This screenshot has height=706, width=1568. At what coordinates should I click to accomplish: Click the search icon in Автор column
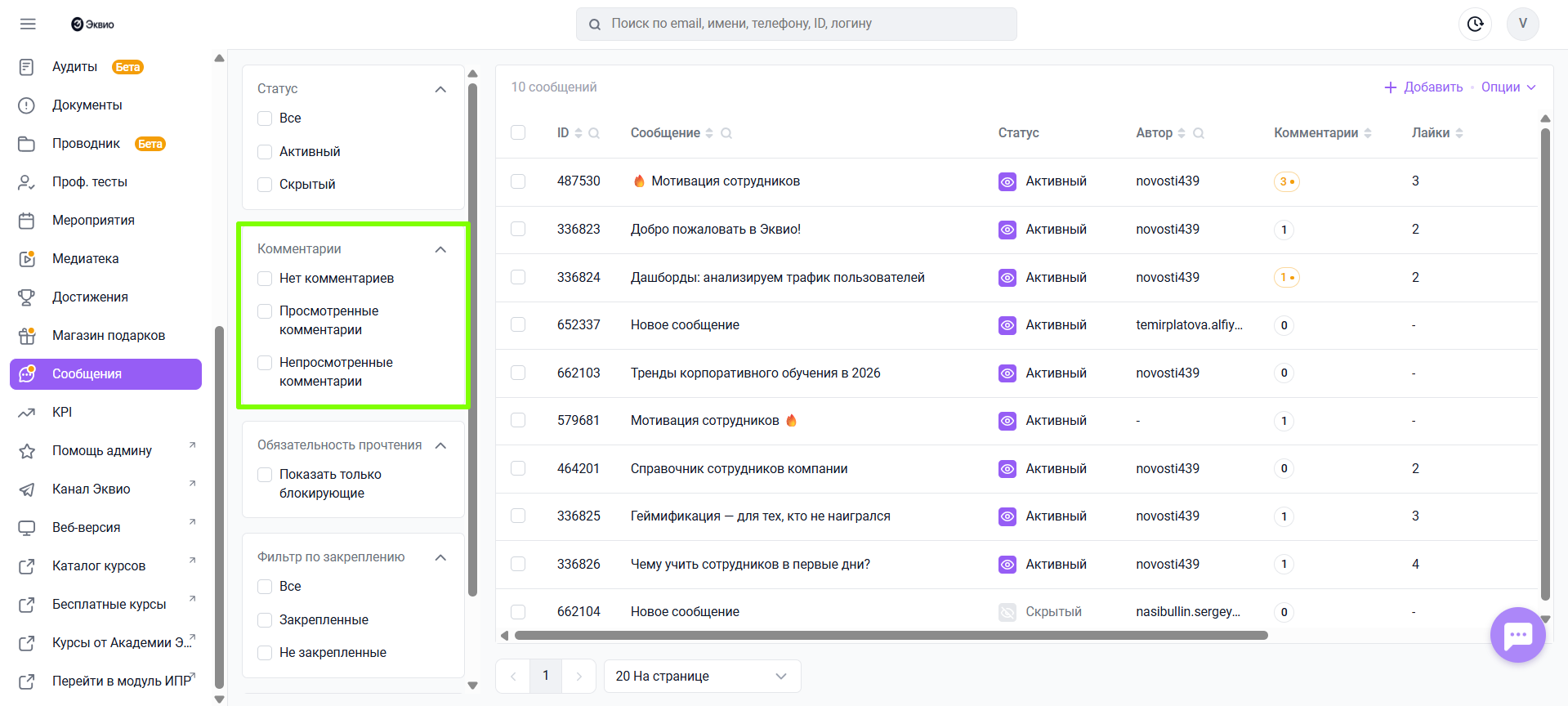click(x=1199, y=133)
